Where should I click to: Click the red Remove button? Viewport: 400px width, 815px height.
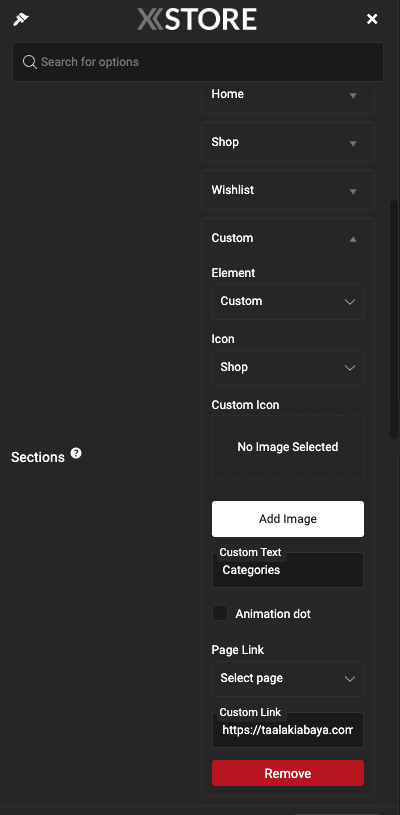point(288,773)
